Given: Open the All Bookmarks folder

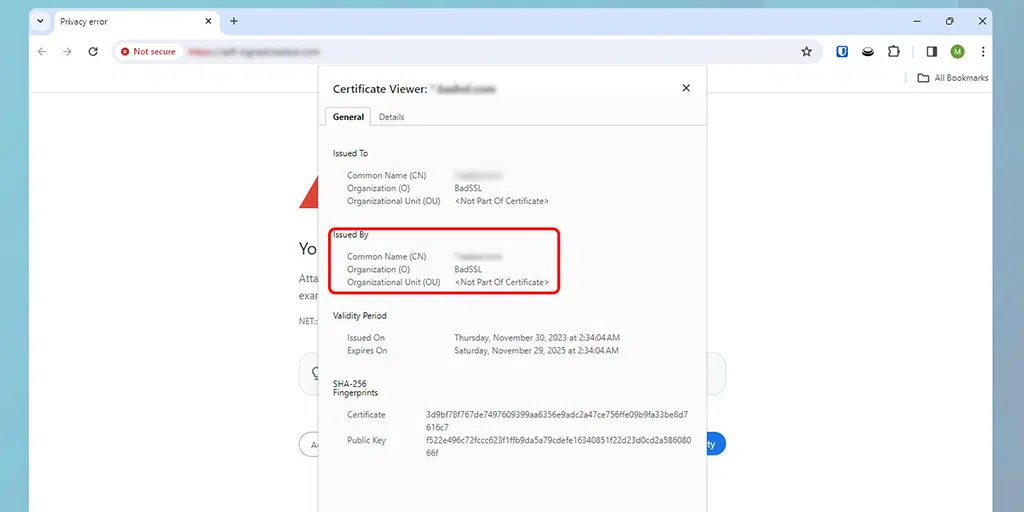Looking at the screenshot, I should pyautogui.click(x=953, y=78).
